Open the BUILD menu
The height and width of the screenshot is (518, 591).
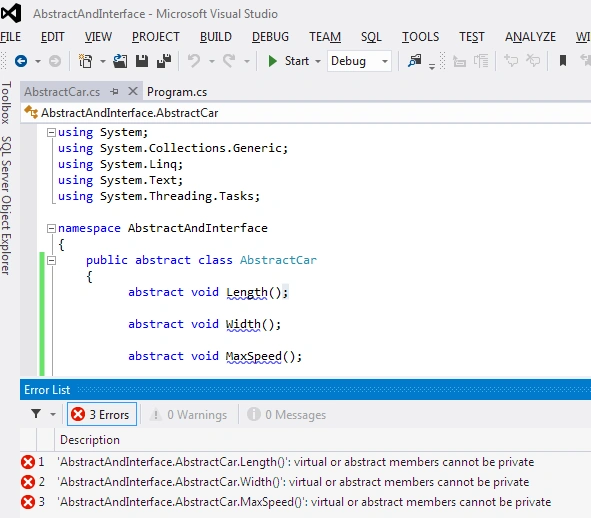[x=216, y=37]
